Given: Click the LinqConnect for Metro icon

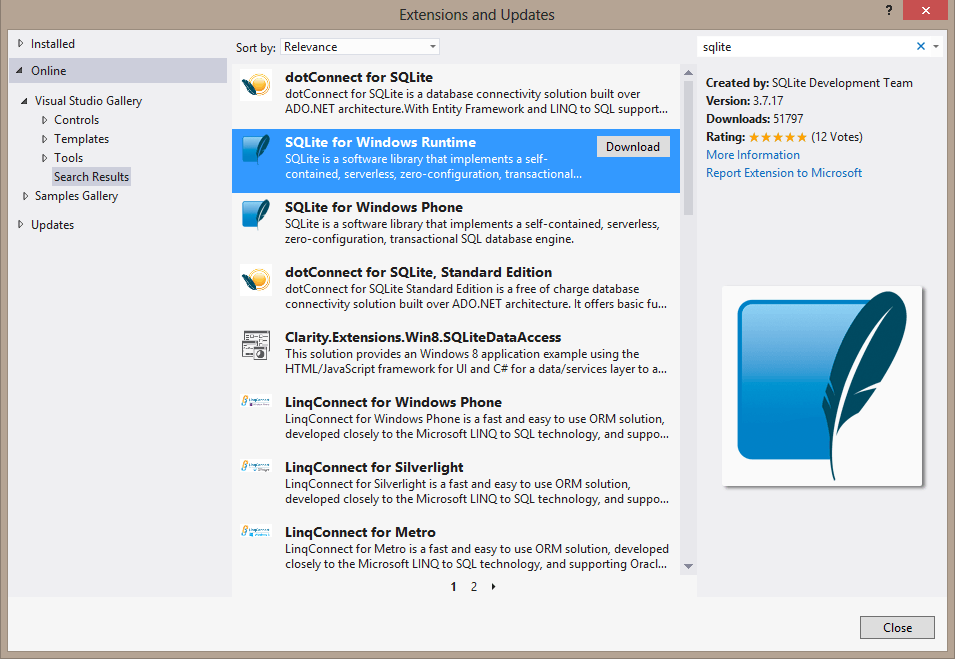Looking at the screenshot, I should click(x=256, y=531).
